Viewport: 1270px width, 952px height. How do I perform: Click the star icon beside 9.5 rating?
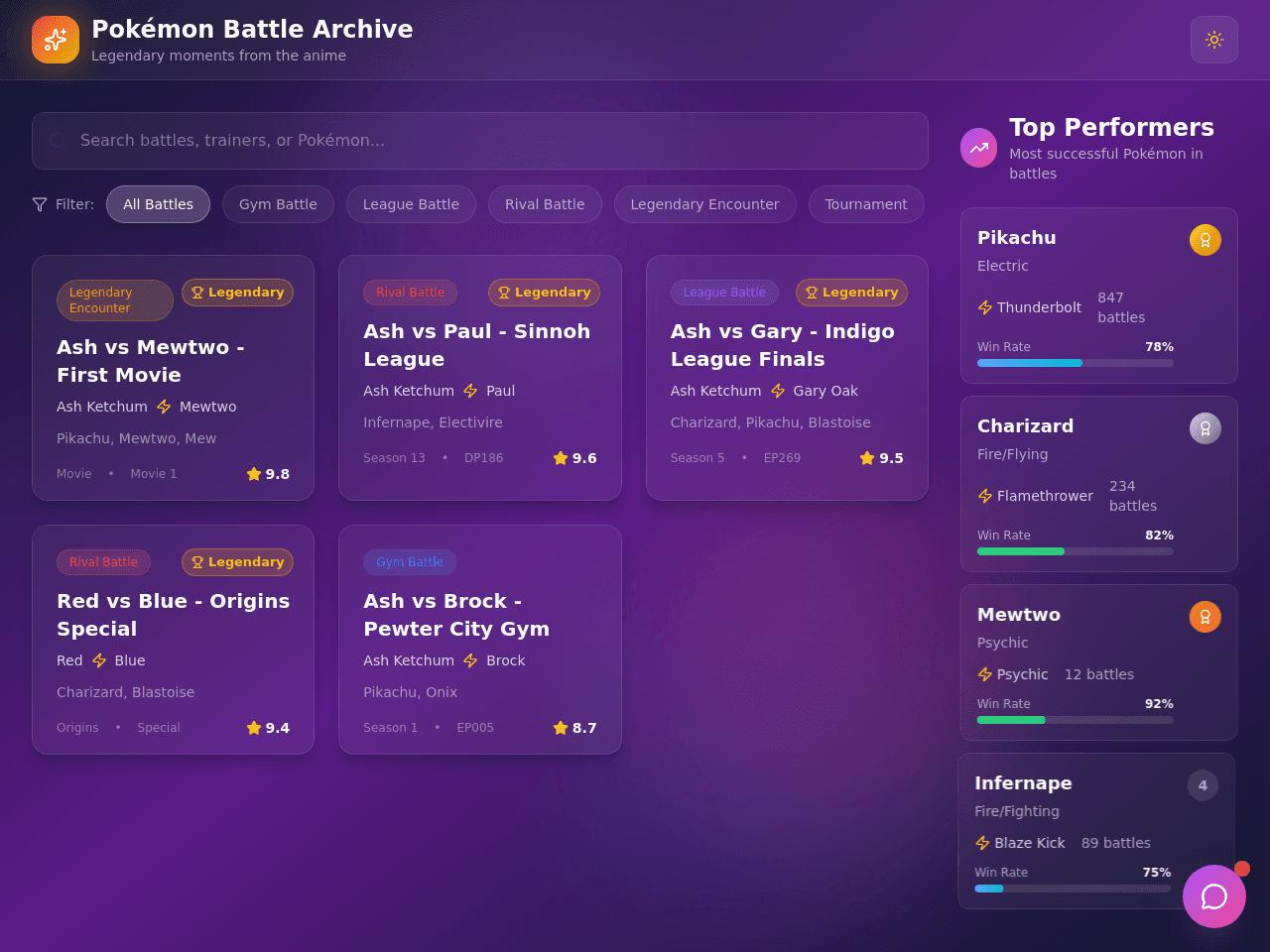click(x=867, y=458)
